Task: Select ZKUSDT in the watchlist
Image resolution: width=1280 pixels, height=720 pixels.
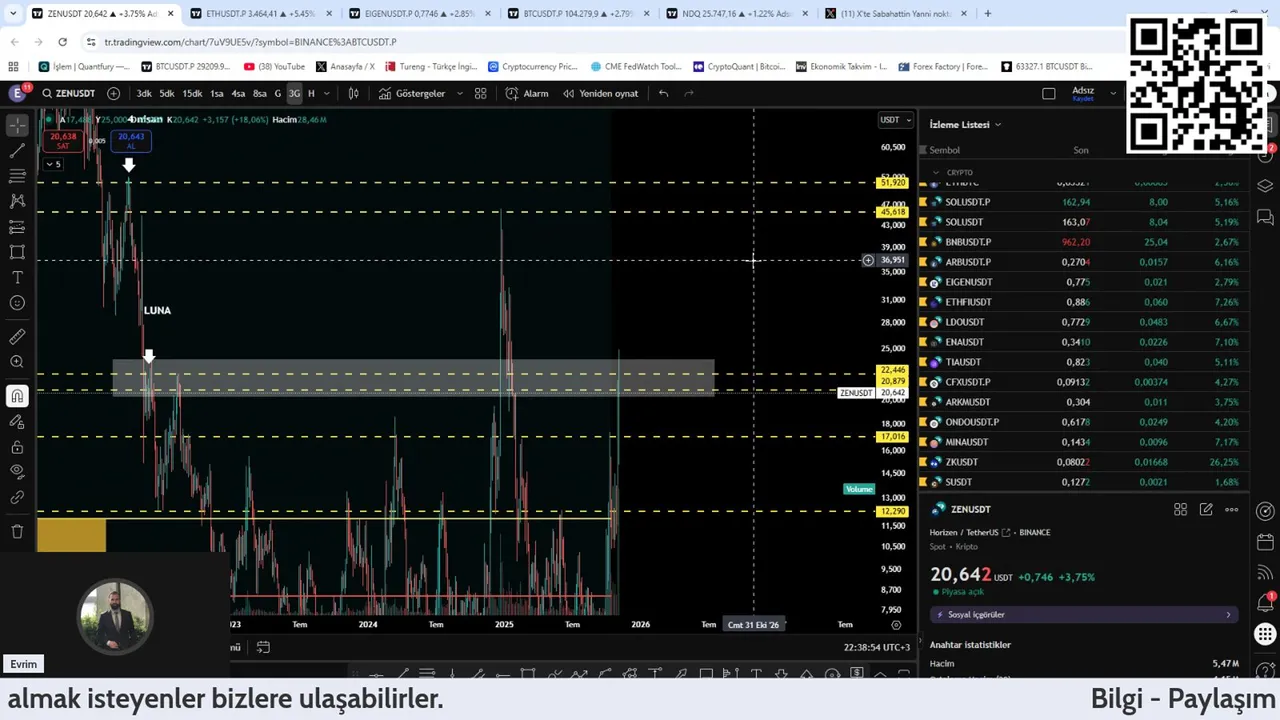Action: (x=1085, y=462)
